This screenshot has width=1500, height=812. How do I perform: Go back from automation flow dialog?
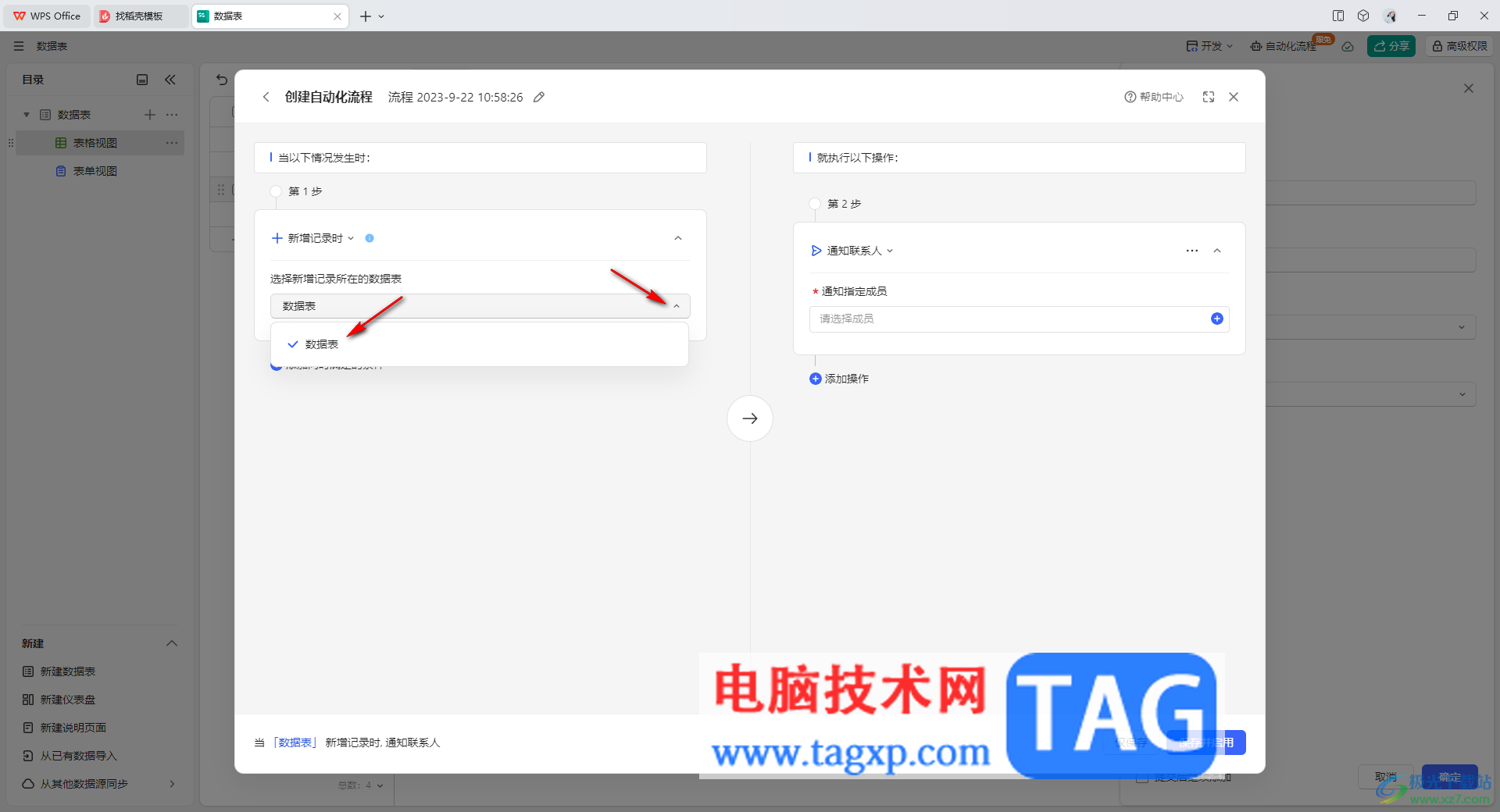(266, 97)
